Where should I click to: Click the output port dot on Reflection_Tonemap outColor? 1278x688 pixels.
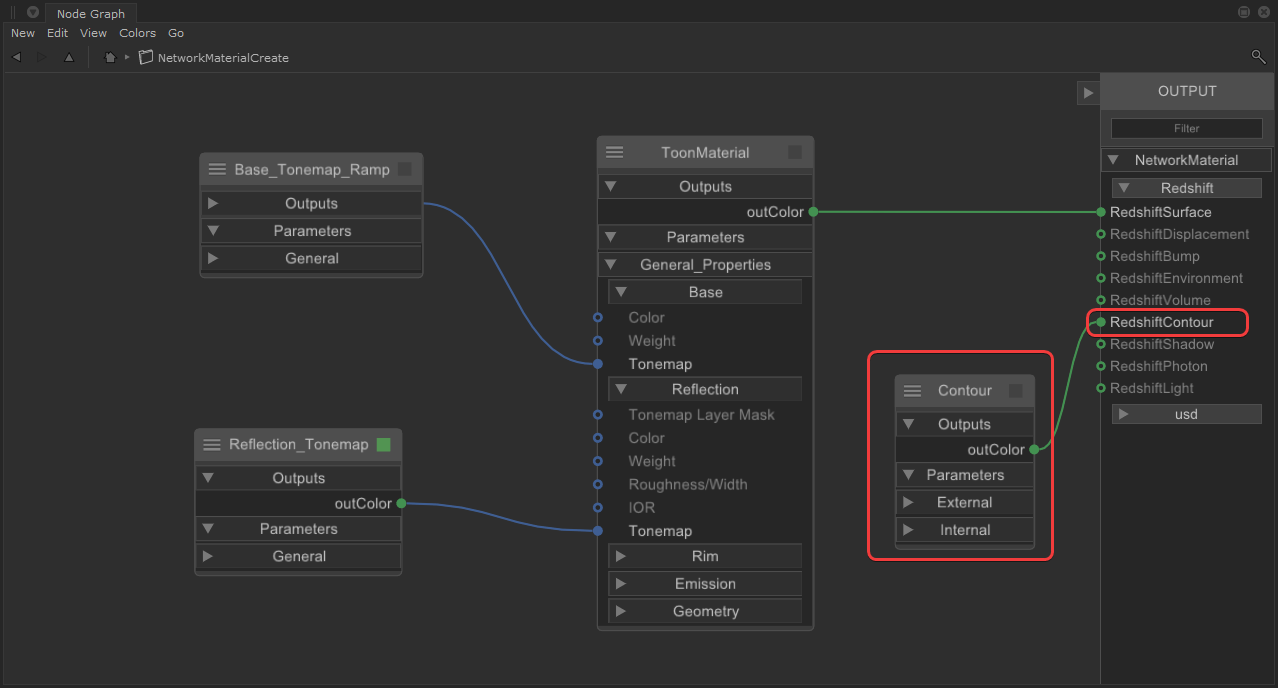[x=401, y=504]
